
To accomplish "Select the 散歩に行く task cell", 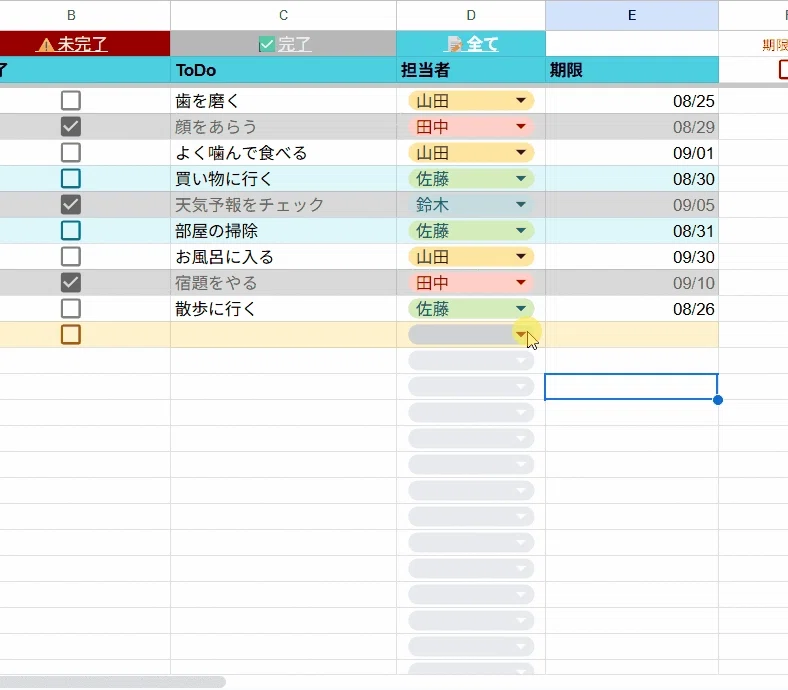I will (x=283, y=309).
